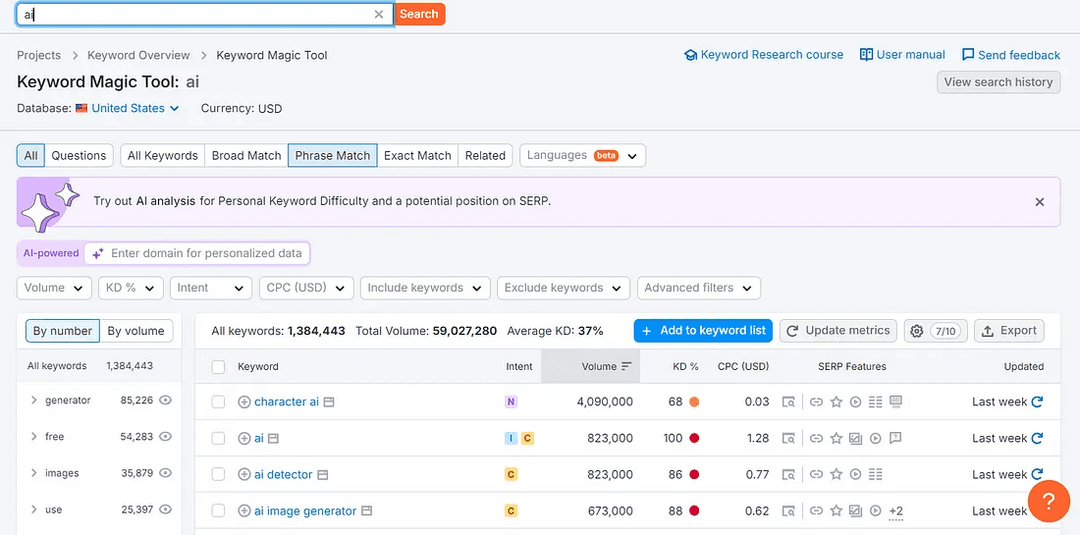Toggle eye icon for 'free' group
The height and width of the screenshot is (535, 1080).
165,437
